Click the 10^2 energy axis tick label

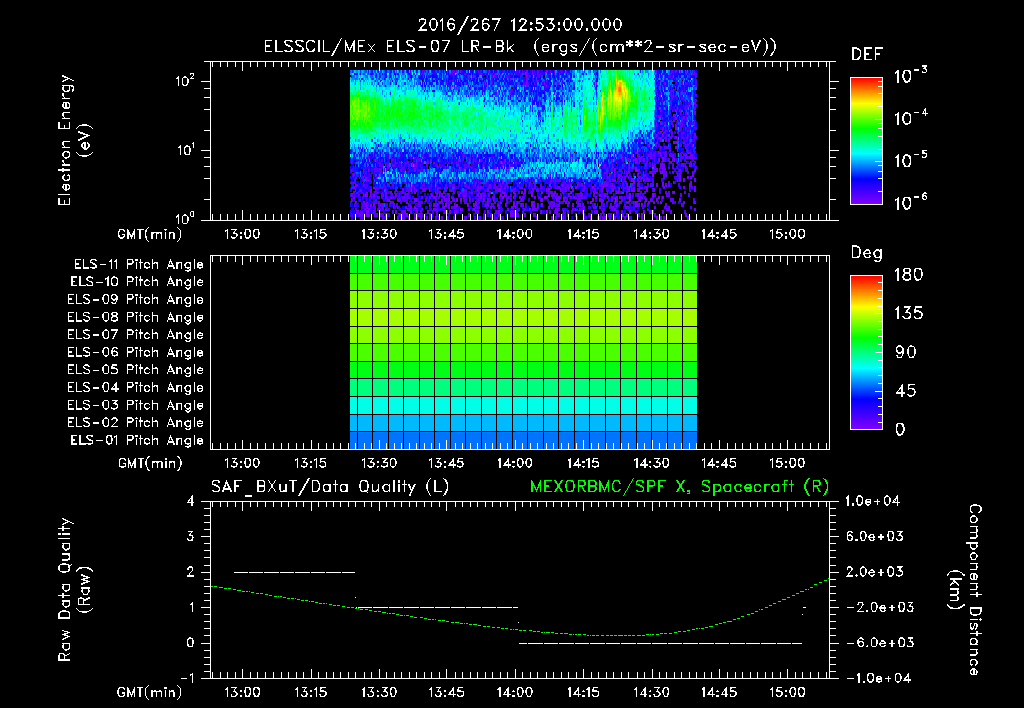[184, 81]
